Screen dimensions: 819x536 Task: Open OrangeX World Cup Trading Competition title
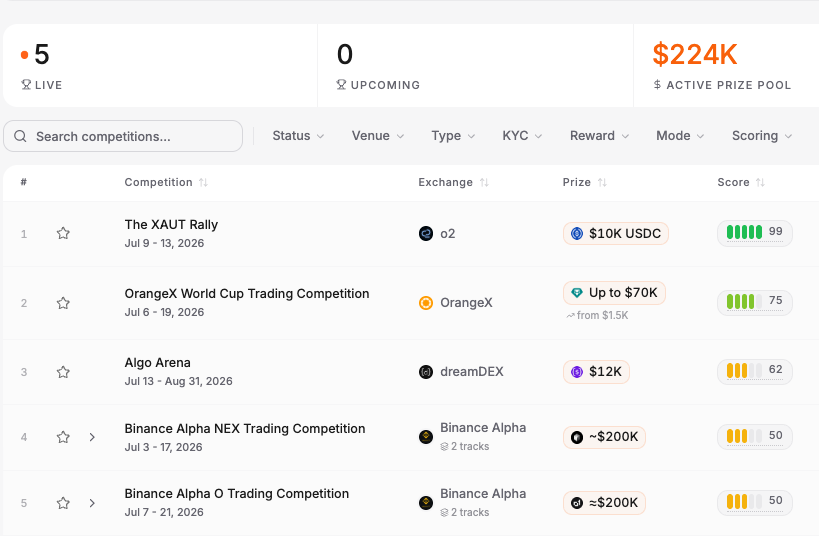pyautogui.click(x=247, y=294)
